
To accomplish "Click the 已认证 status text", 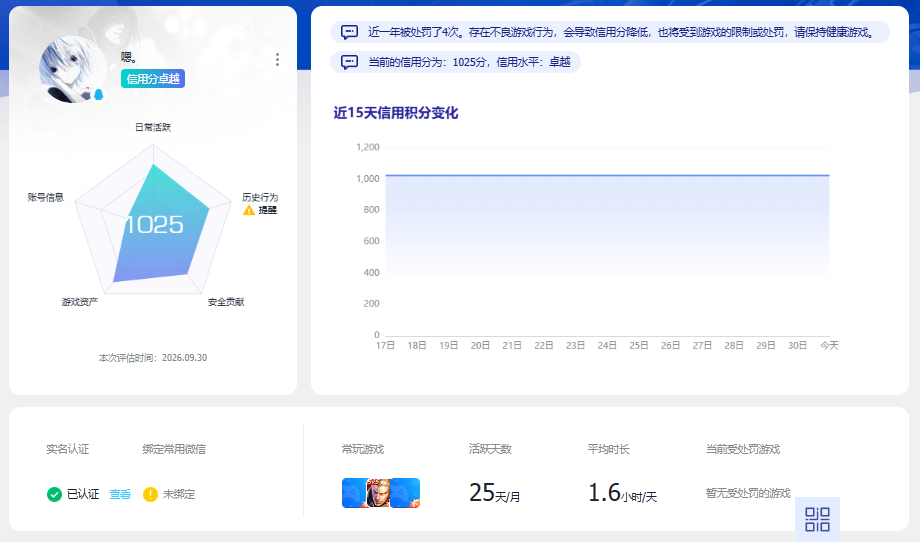I will tap(83, 494).
